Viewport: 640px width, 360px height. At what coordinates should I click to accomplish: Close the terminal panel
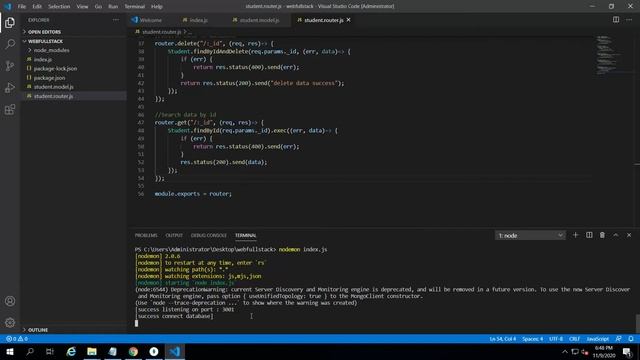629,235
